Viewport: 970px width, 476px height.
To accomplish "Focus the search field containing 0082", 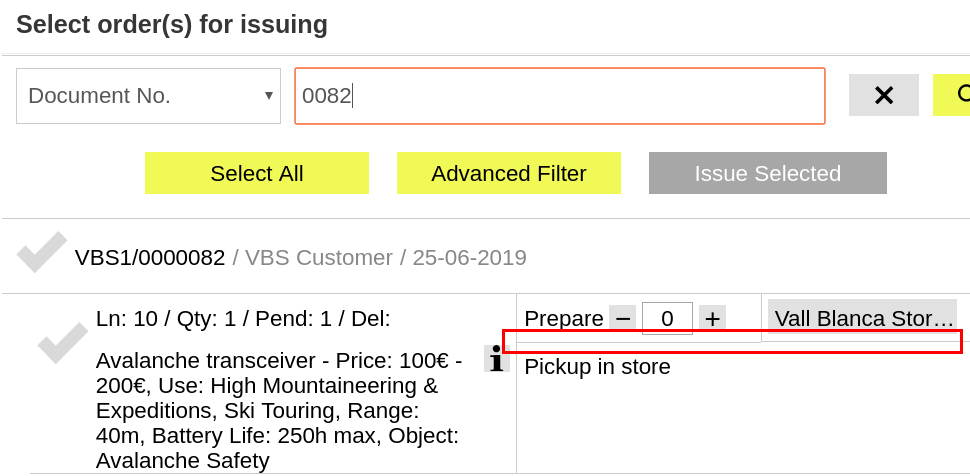I will (x=559, y=96).
